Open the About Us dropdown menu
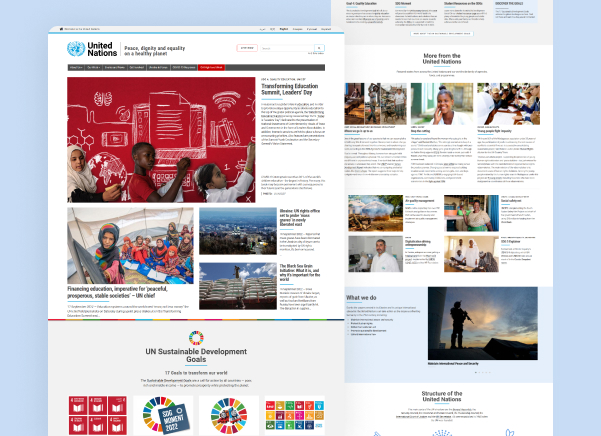The image size is (601, 436). point(76,67)
